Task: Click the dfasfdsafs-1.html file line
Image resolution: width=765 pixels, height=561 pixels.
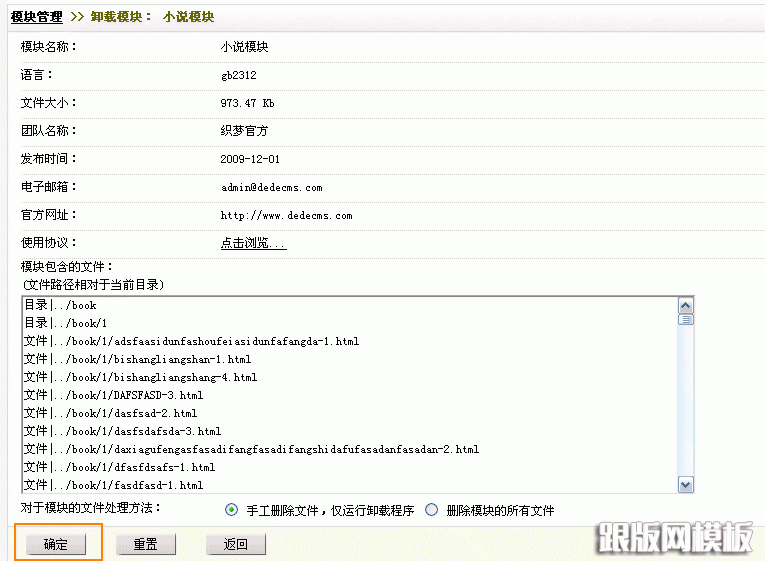Action: tap(120, 467)
